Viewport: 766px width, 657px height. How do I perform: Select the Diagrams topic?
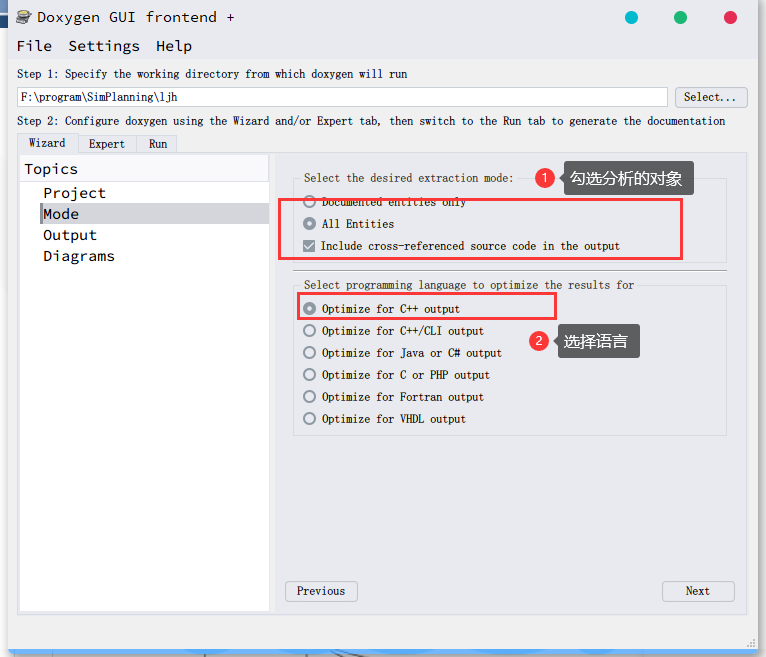(79, 256)
